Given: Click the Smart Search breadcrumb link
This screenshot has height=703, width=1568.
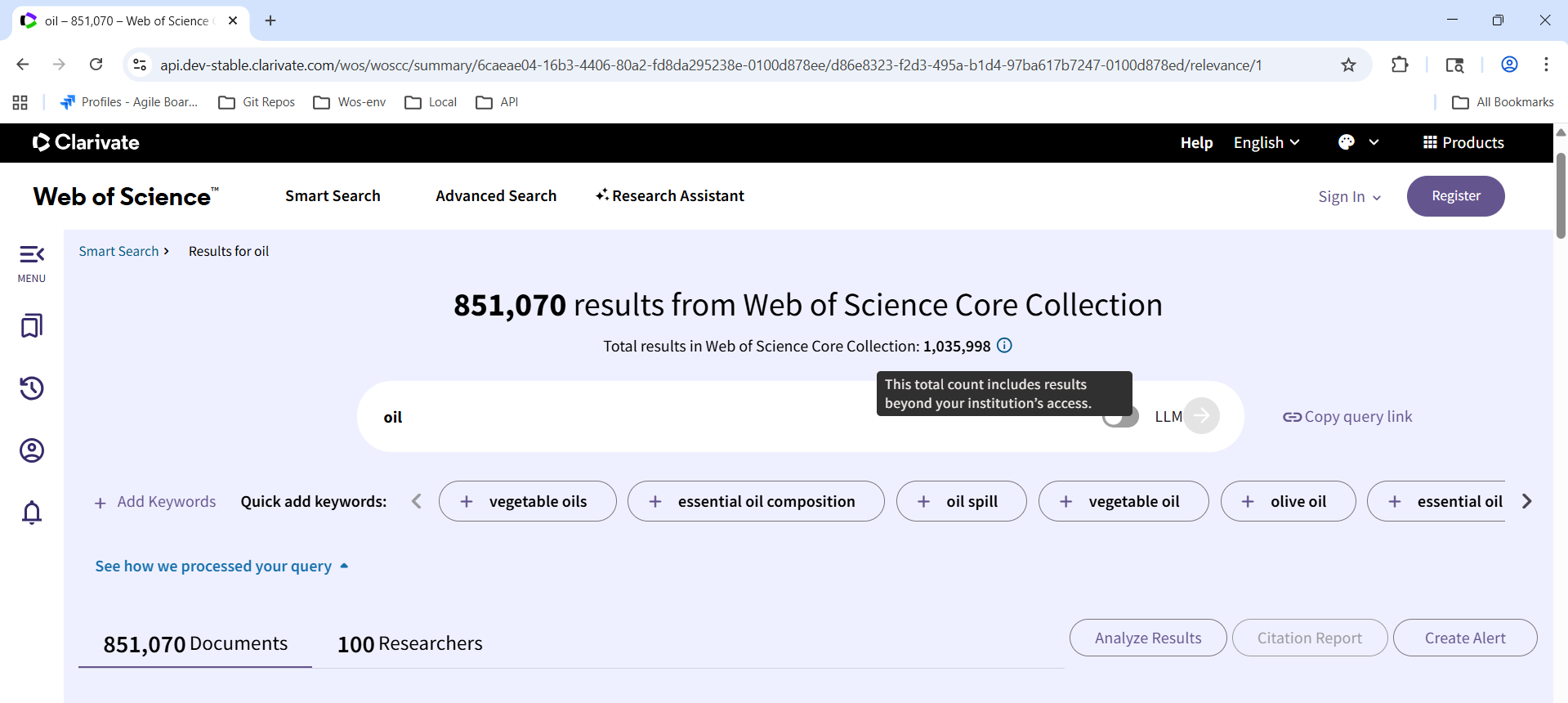Looking at the screenshot, I should [x=118, y=251].
